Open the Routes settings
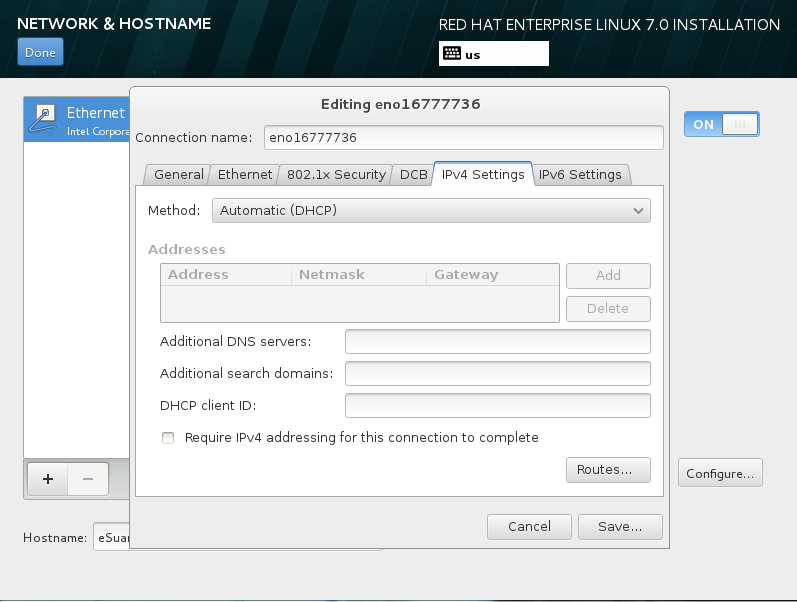This screenshot has width=797, height=602. coord(607,469)
